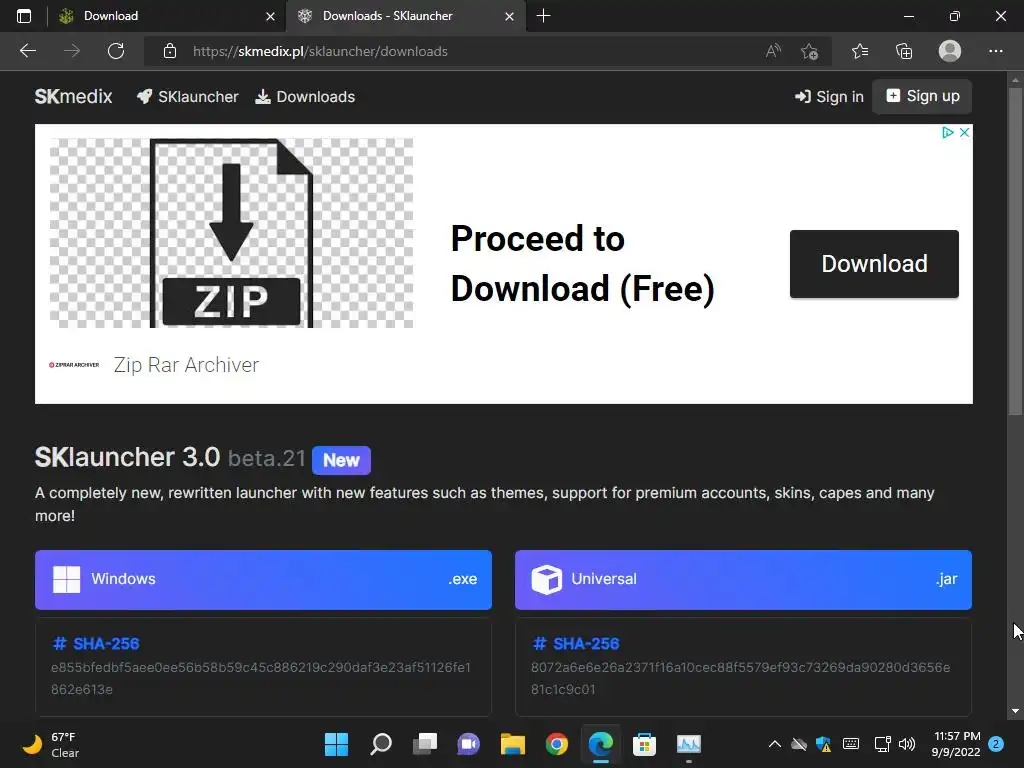Go to the SKmedix home logo
This screenshot has width=1024, height=768.
coord(74,97)
